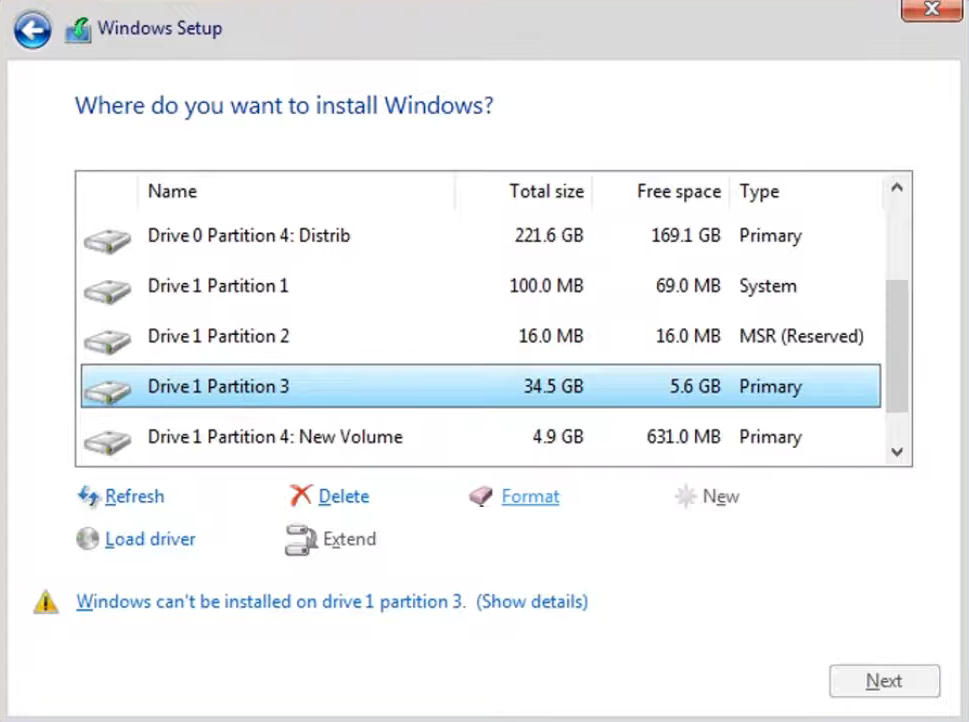Click the partition list scrollbar thumb
Viewport: 969px width, 722px height.
click(897, 346)
